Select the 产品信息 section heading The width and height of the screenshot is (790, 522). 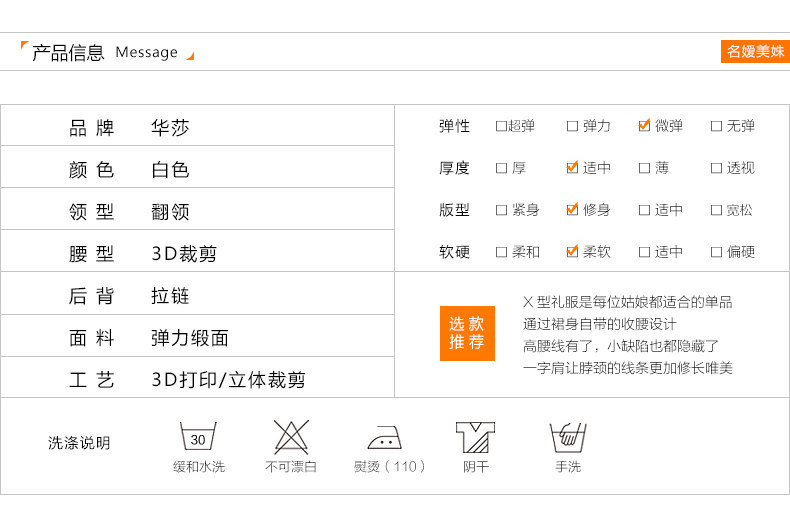coord(68,52)
